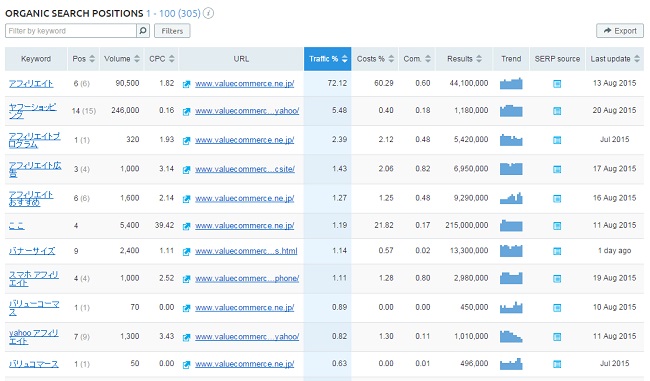
Task: Open external link icon for バナーサイズ row
Action: (x=187, y=252)
